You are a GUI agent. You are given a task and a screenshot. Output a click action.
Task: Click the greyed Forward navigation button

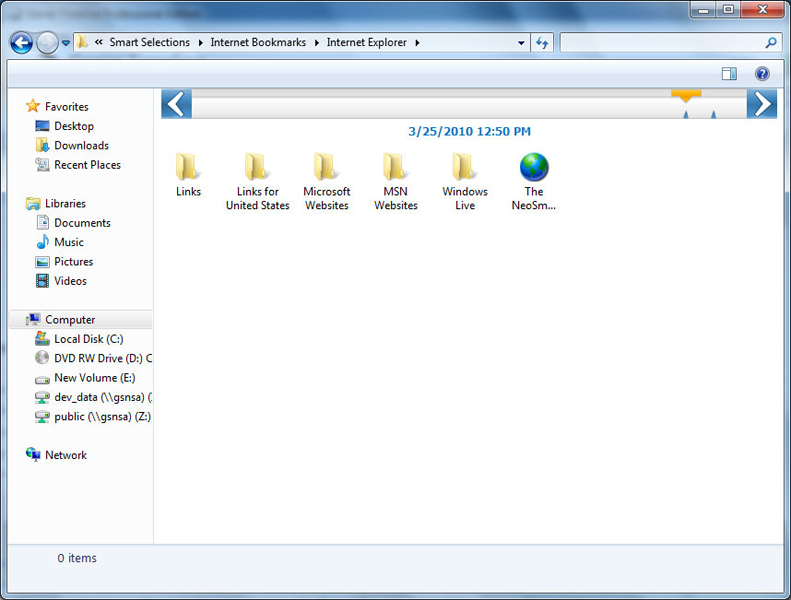[47, 43]
